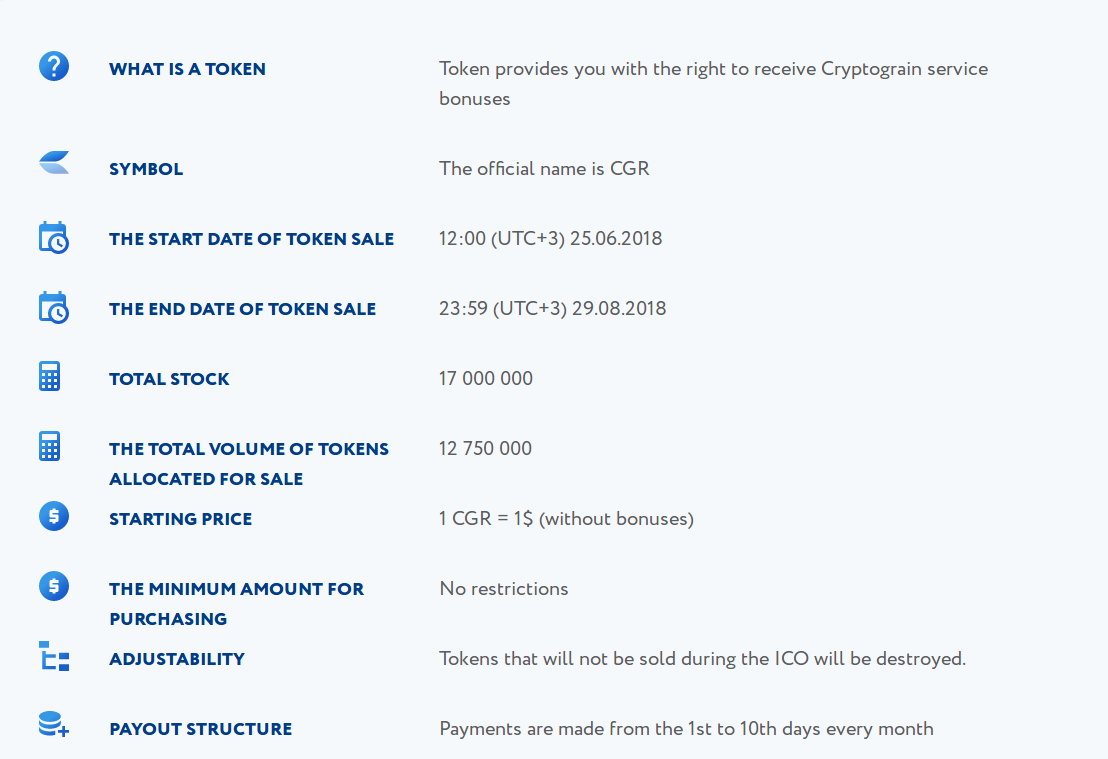Click the calendar clock icon for start date
The image size is (1108, 759).
54,237
